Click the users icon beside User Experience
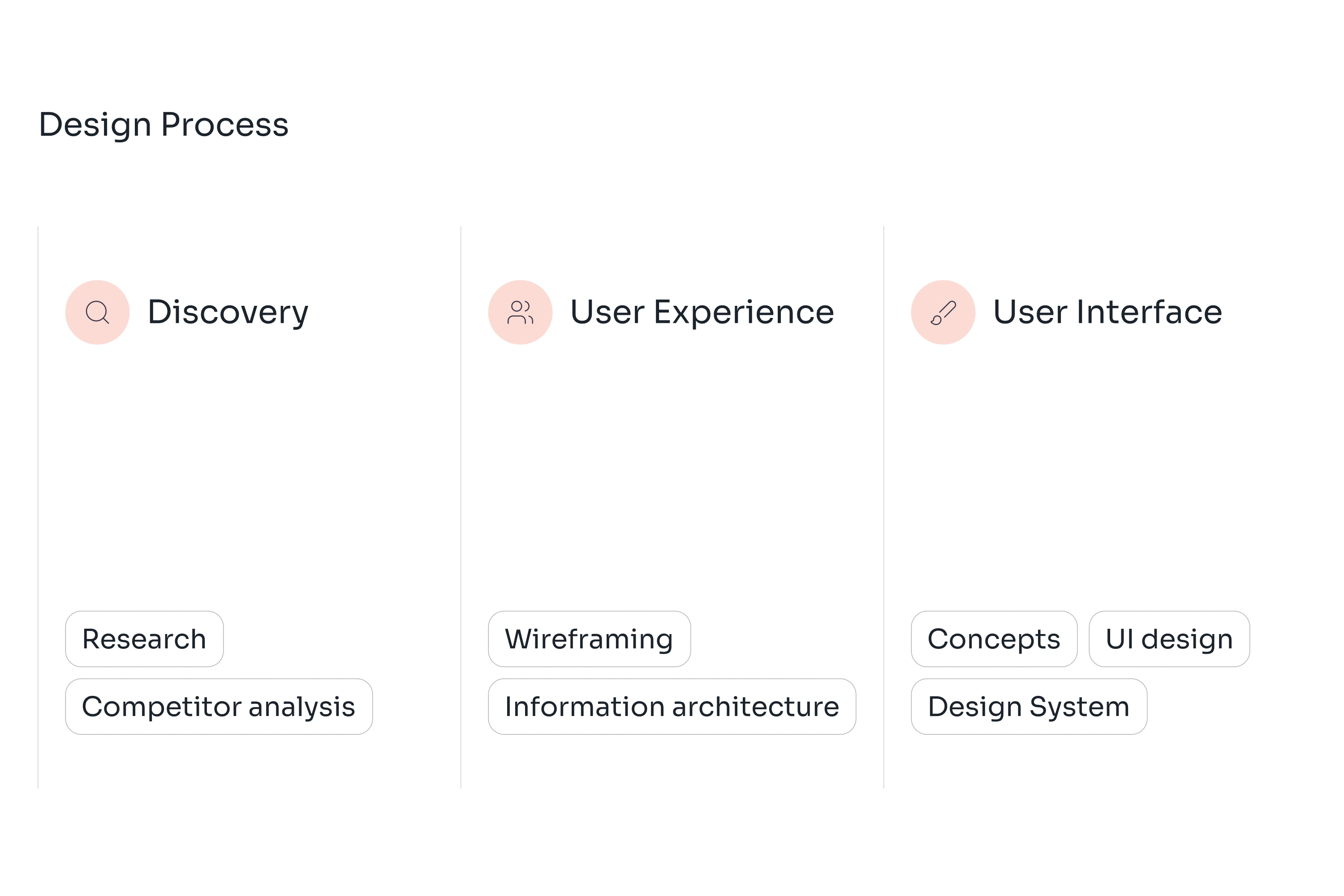The width and height of the screenshot is (1344, 896). pyautogui.click(x=520, y=312)
